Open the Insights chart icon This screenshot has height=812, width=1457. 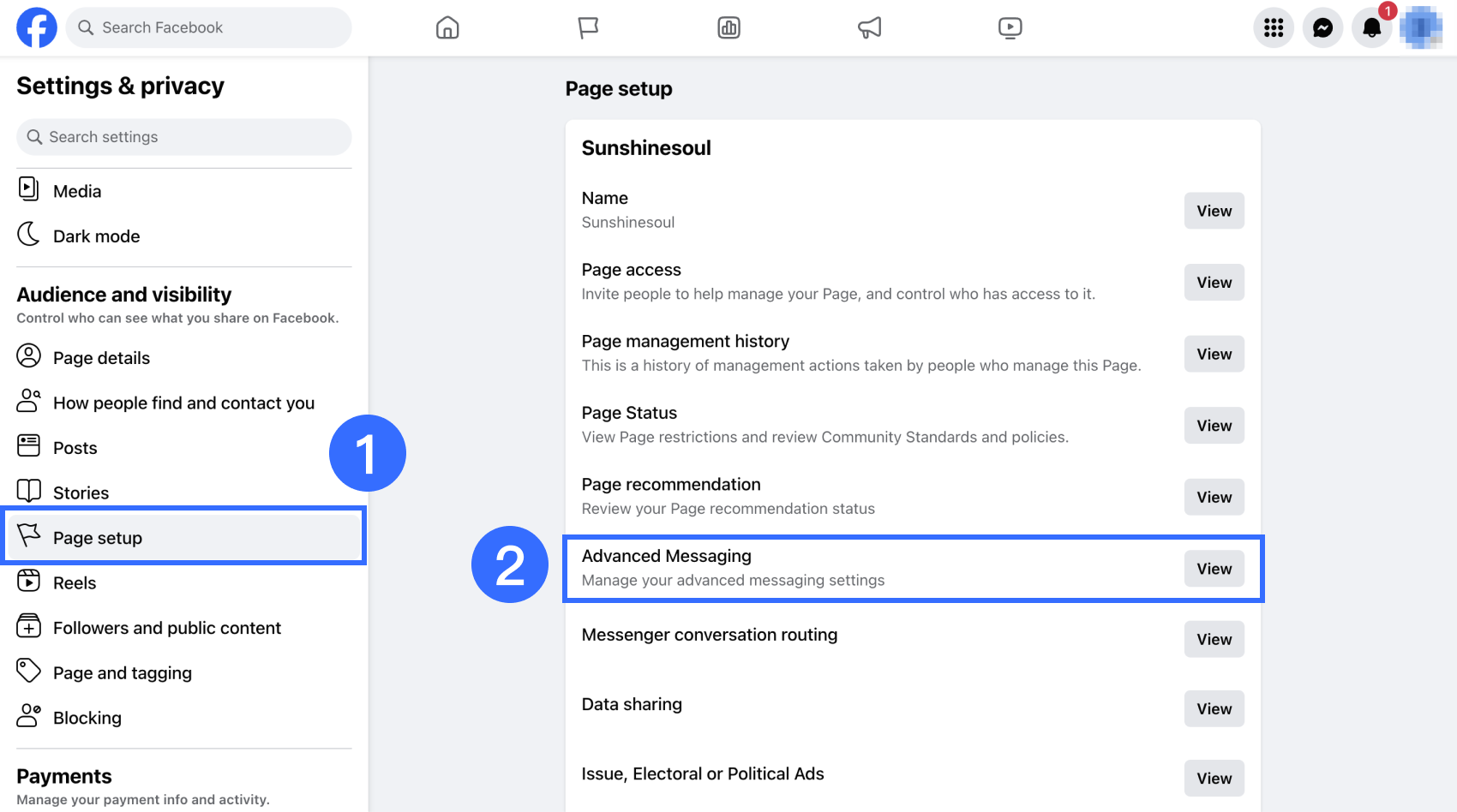pos(728,28)
